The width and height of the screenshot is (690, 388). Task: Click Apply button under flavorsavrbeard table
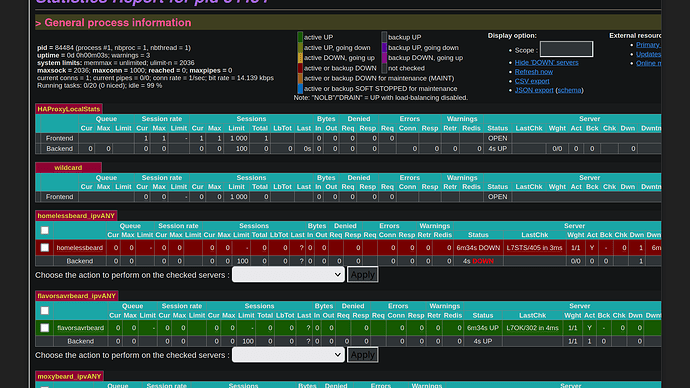pos(363,355)
